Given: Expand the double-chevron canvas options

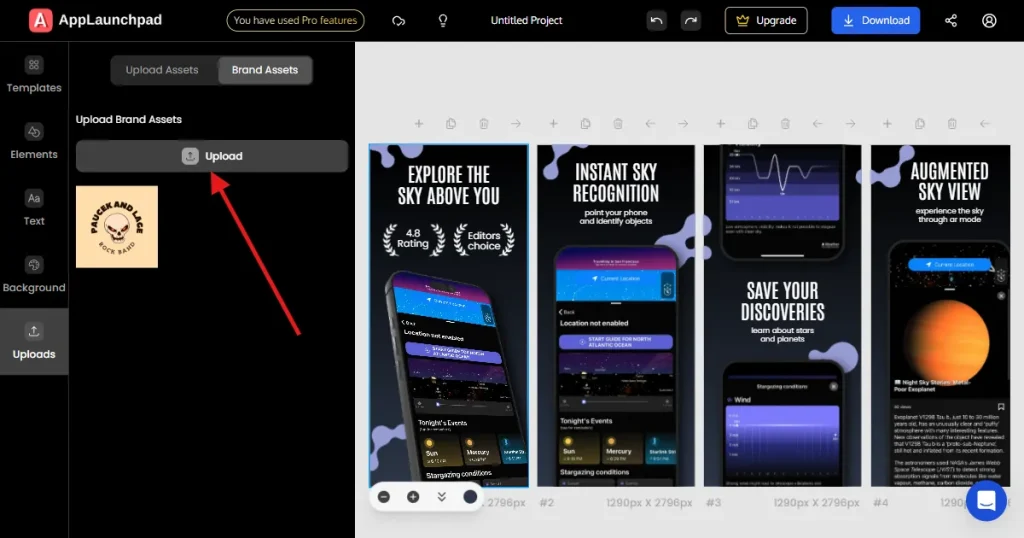Looking at the screenshot, I should pyautogui.click(x=441, y=497).
